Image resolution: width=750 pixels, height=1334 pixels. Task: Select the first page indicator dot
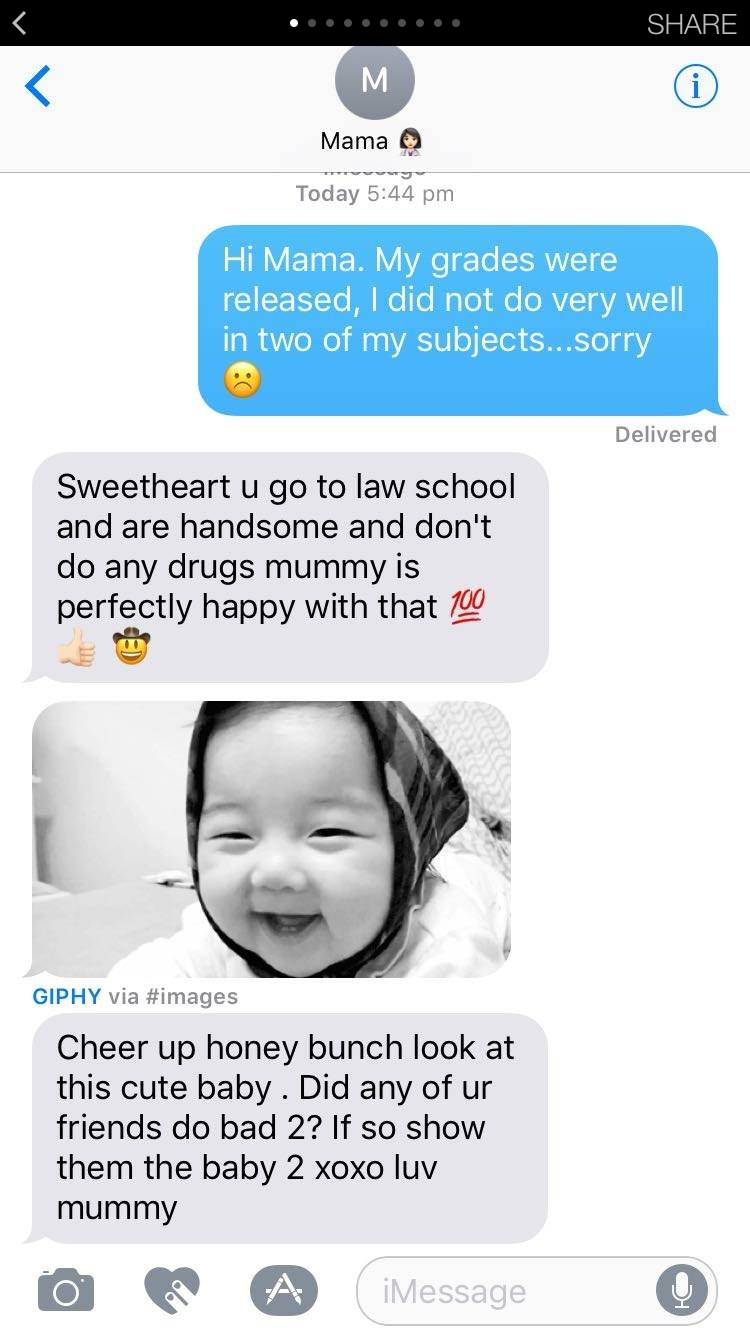[x=294, y=23]
